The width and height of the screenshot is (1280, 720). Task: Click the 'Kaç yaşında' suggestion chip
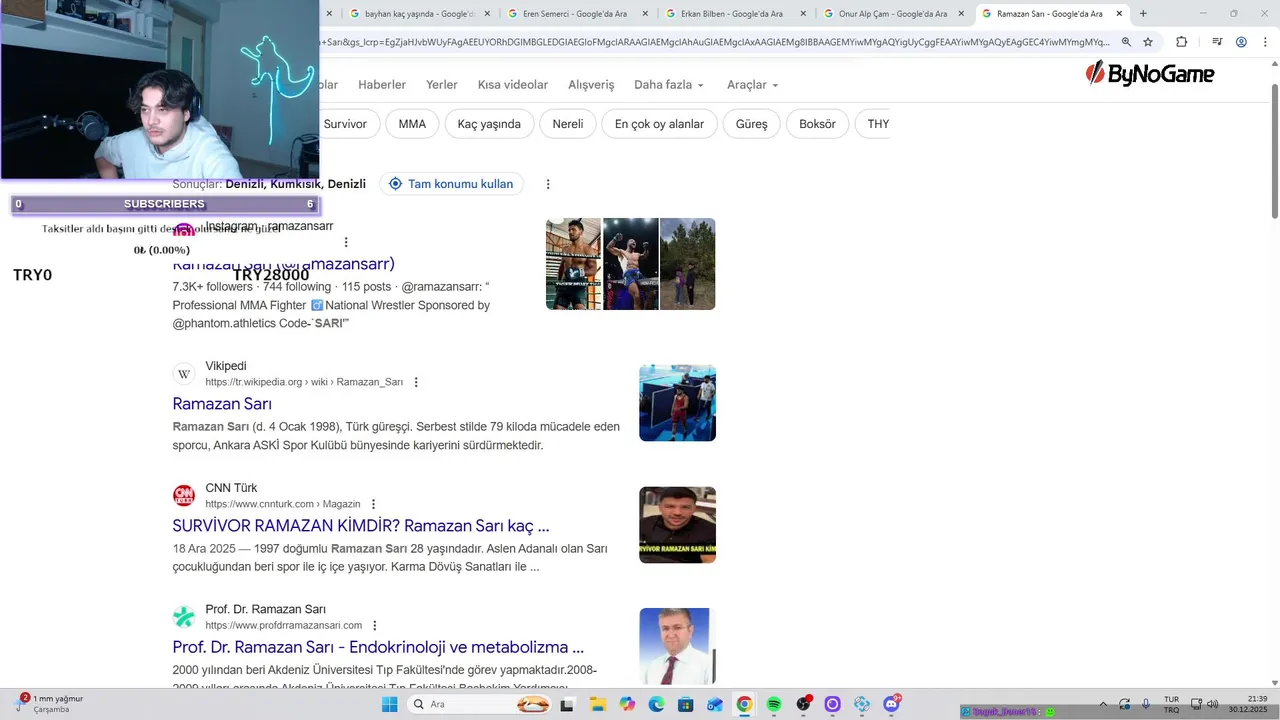tap(489, 124)
